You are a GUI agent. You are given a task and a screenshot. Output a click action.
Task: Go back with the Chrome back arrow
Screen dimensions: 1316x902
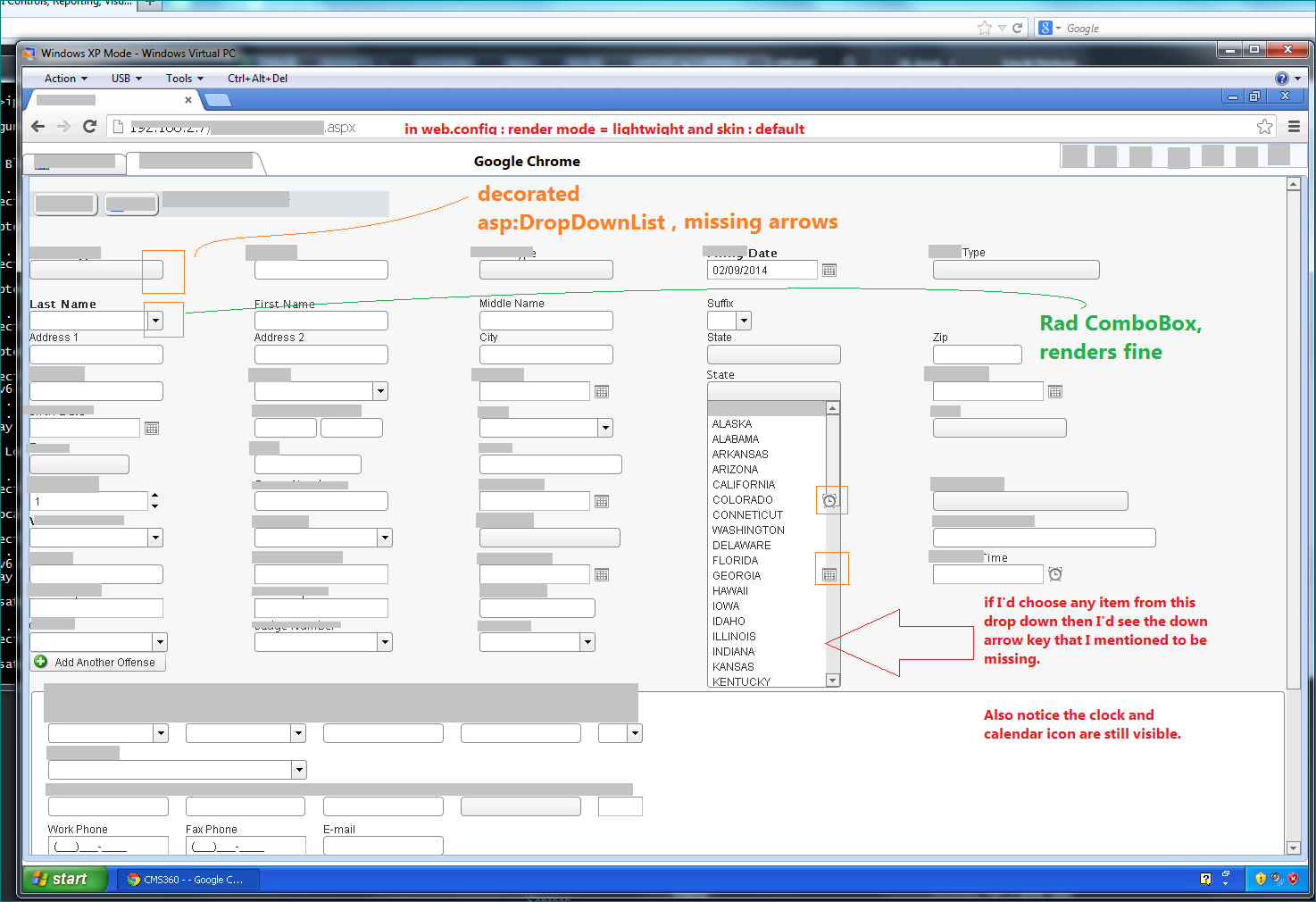coord(37,127)
